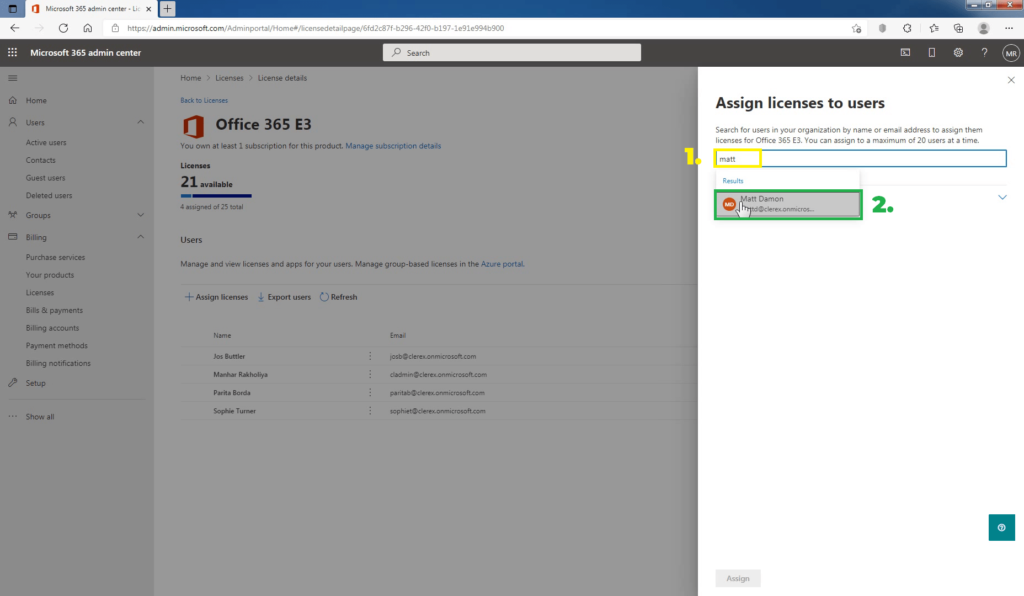
Task: Open Setup in left navigation
Action: pyautogui.click(x=35, y=383)
